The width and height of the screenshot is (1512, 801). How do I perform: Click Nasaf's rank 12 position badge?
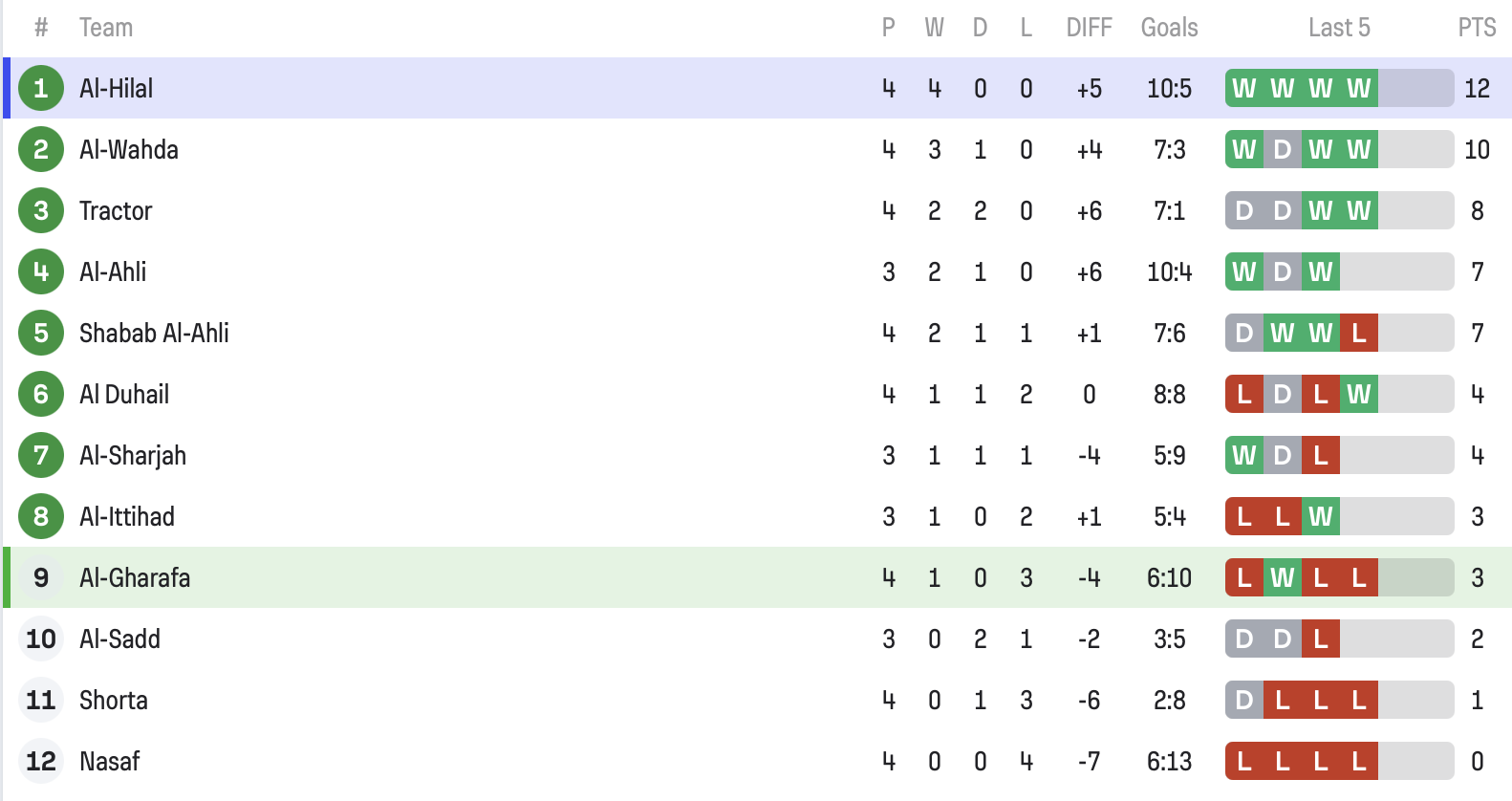[x=41, y=761]
